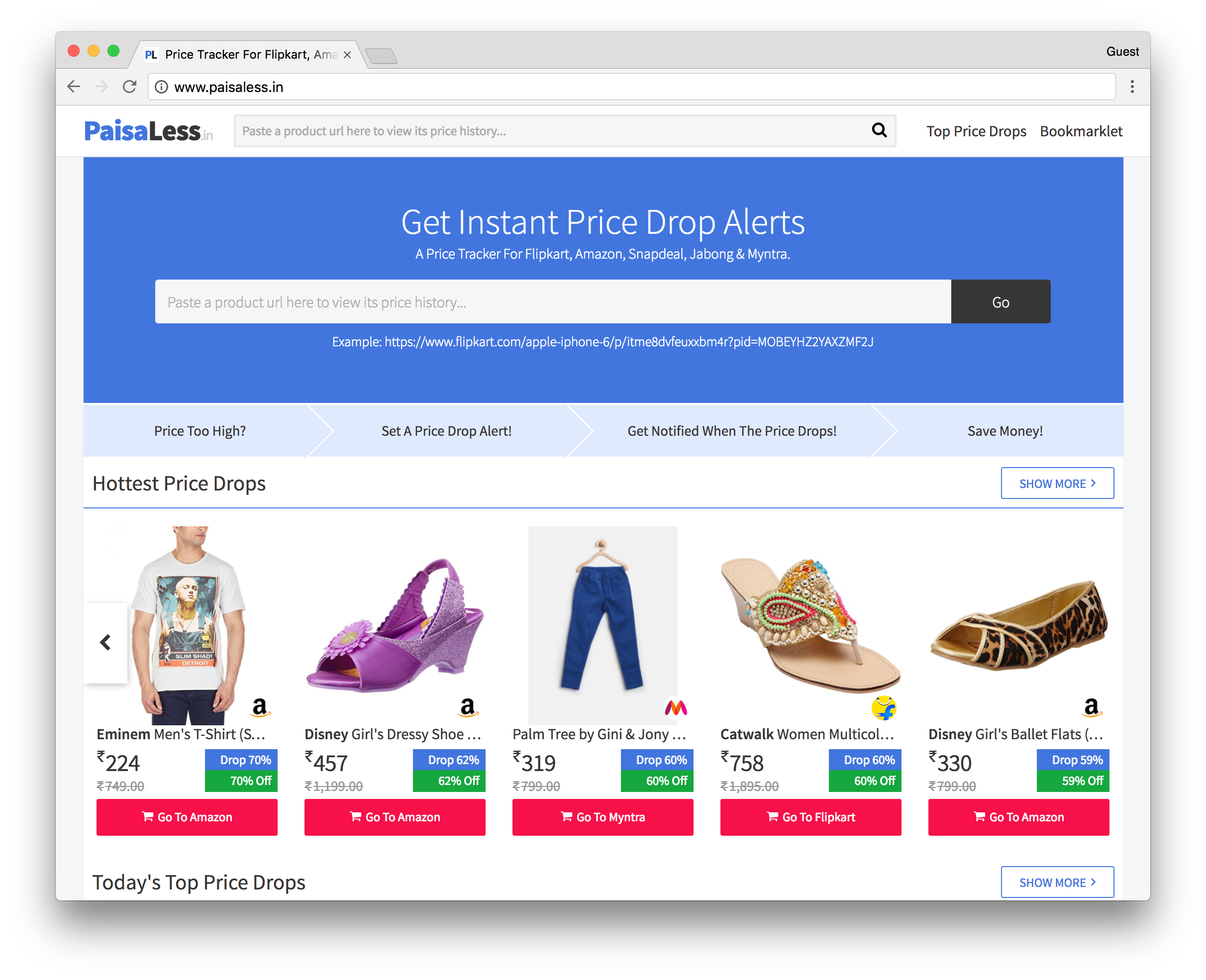Expand Today's Top Price Drops Show More
The image size is (1206, 980).
tap(1057, 882)
